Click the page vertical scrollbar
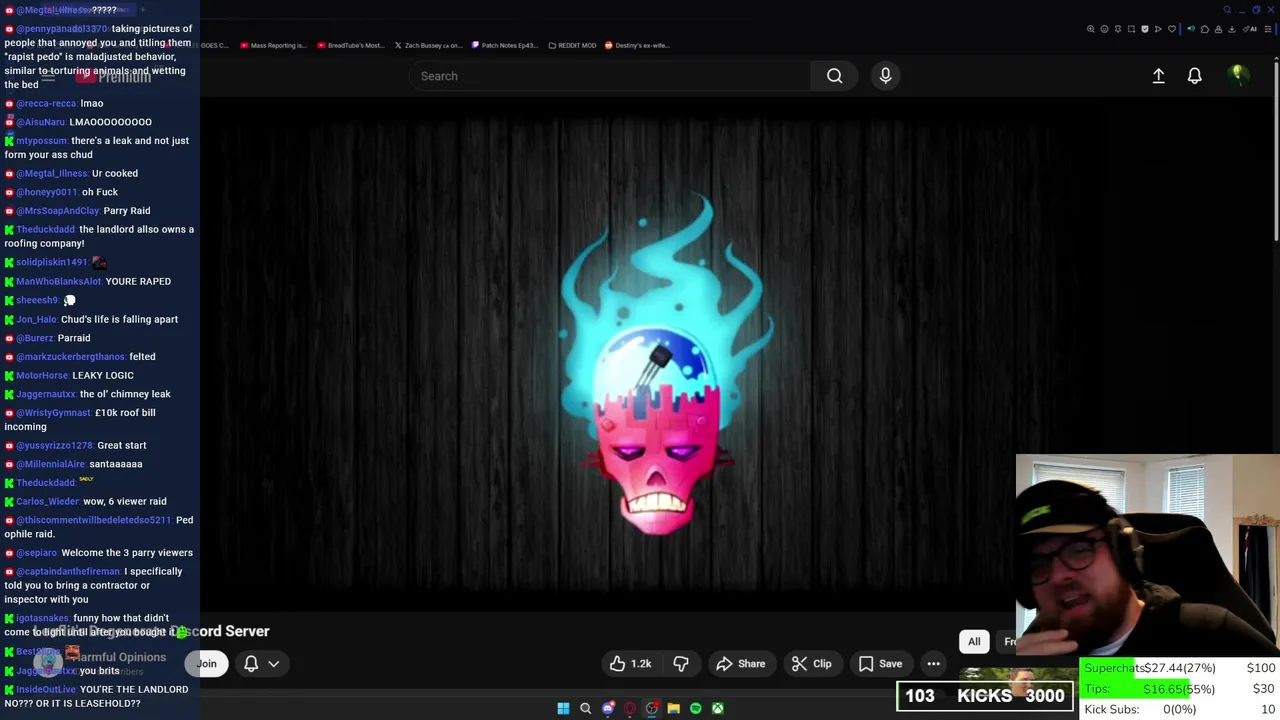This screenshot has height=720, width=1280. [x=1276, y=150]
